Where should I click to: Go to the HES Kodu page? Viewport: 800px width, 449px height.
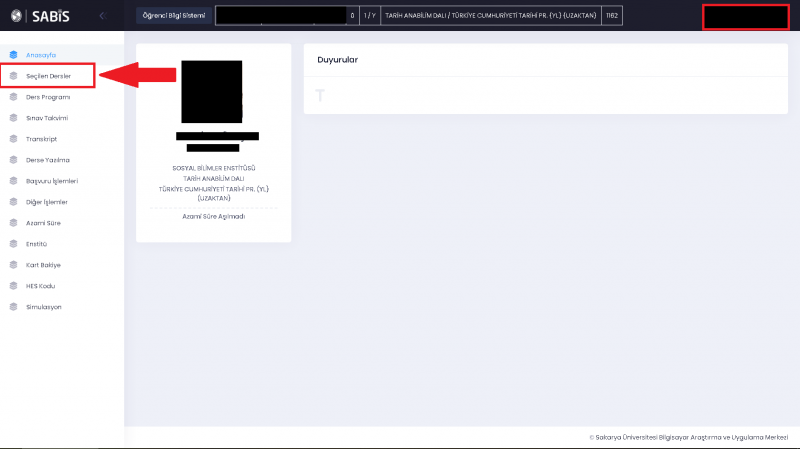pyautogui.click(x=40, y=286)
